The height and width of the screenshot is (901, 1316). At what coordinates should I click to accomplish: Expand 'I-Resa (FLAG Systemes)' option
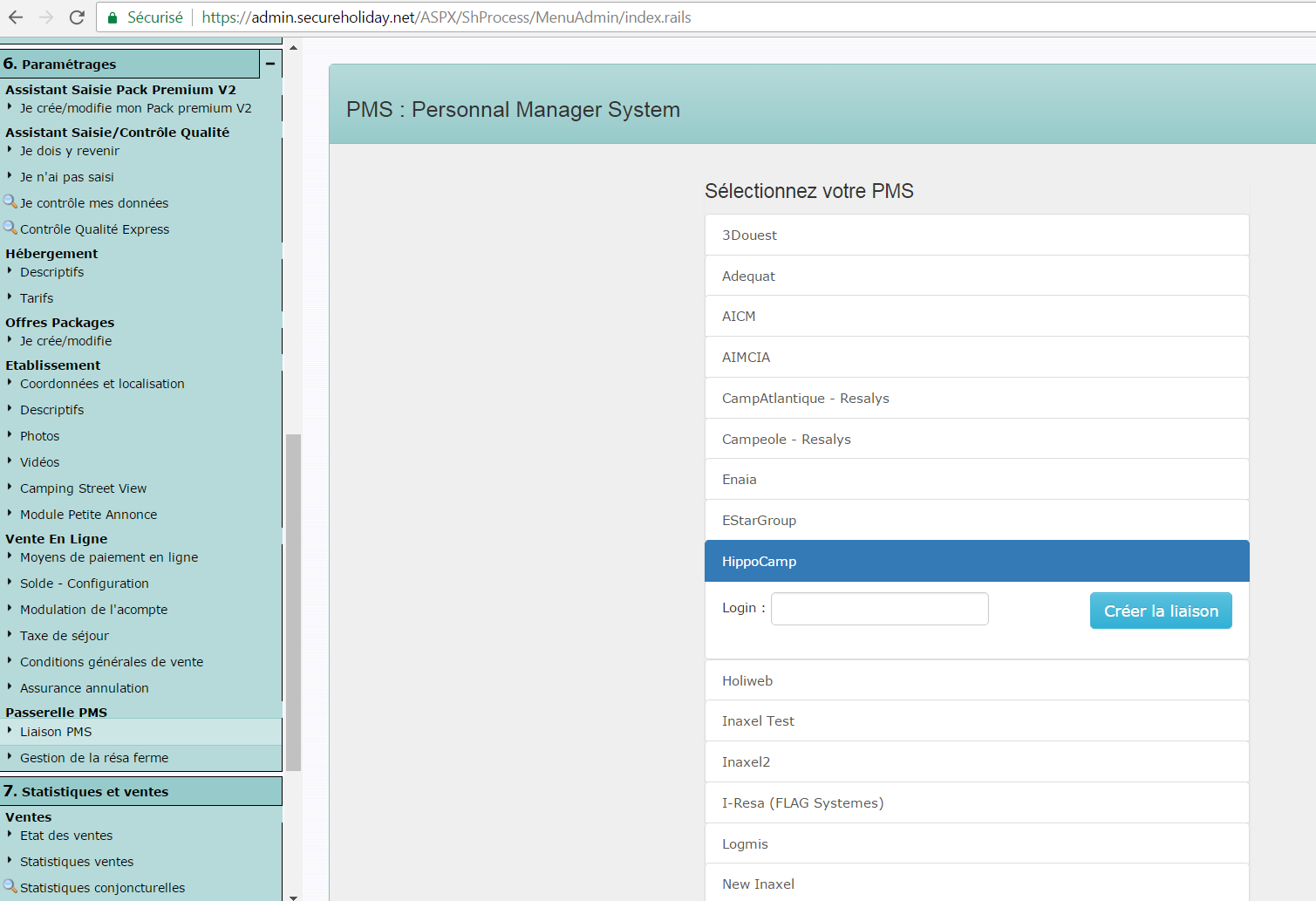977,802
